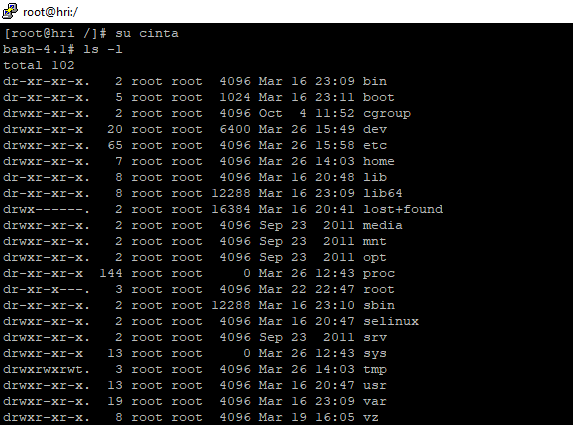The height and width of the screenshot is (425, 573).
Task: Click link count 65 in etc row
Action: click(115, 145)
